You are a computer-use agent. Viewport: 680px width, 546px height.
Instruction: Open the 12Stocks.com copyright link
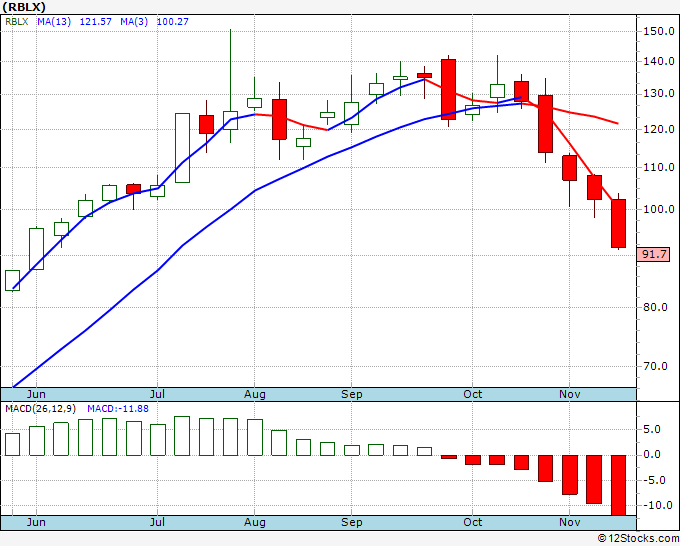tap(638, 539)
